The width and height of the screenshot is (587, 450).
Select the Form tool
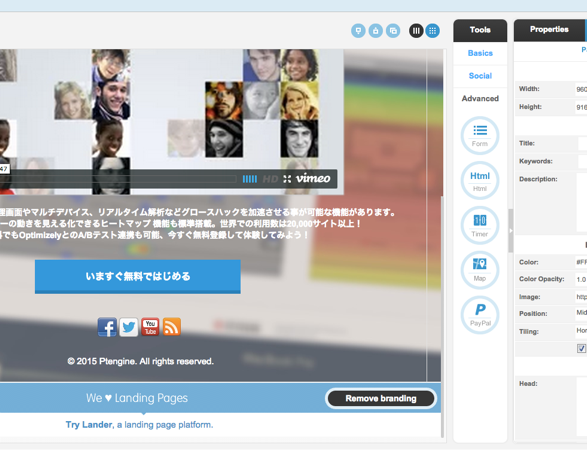(x=480, y=136)
